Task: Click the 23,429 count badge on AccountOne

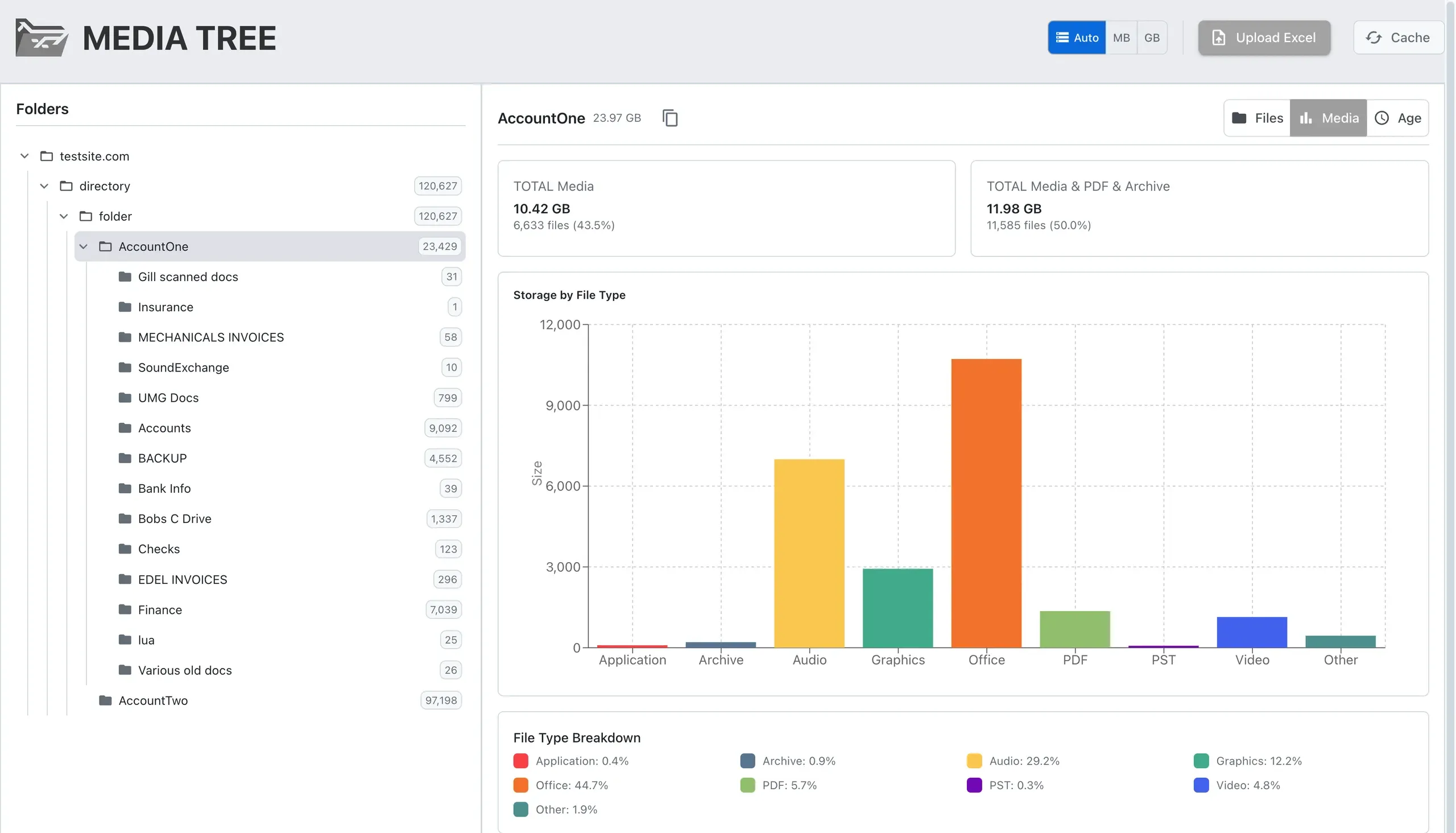Action: point(440,246)
